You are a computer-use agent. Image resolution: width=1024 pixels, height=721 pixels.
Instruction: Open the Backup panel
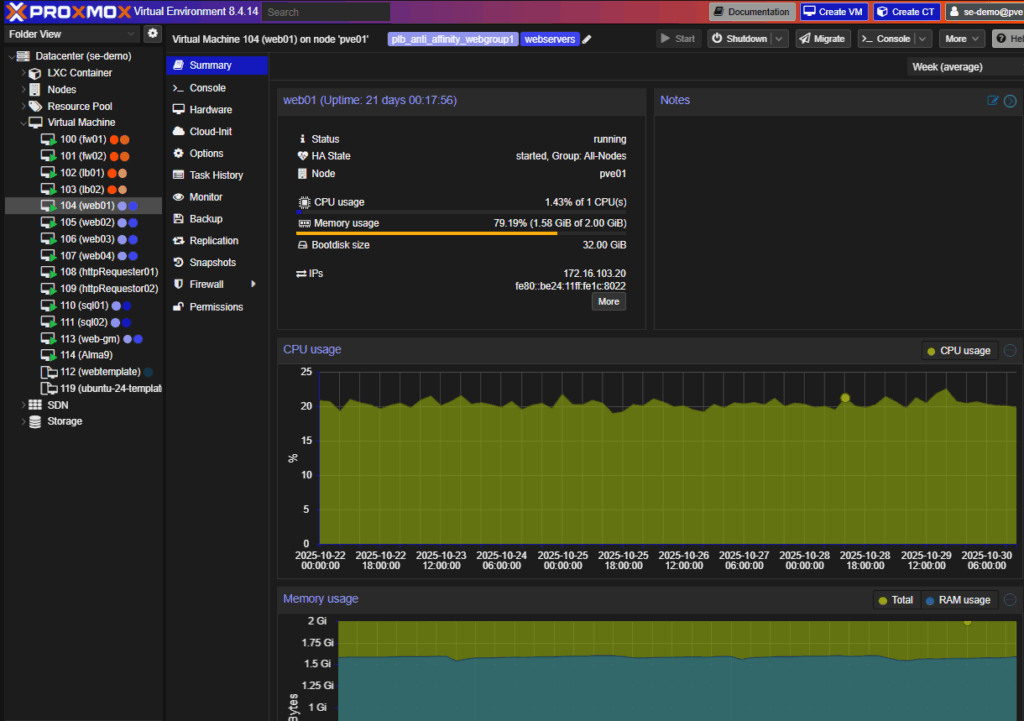208,218
